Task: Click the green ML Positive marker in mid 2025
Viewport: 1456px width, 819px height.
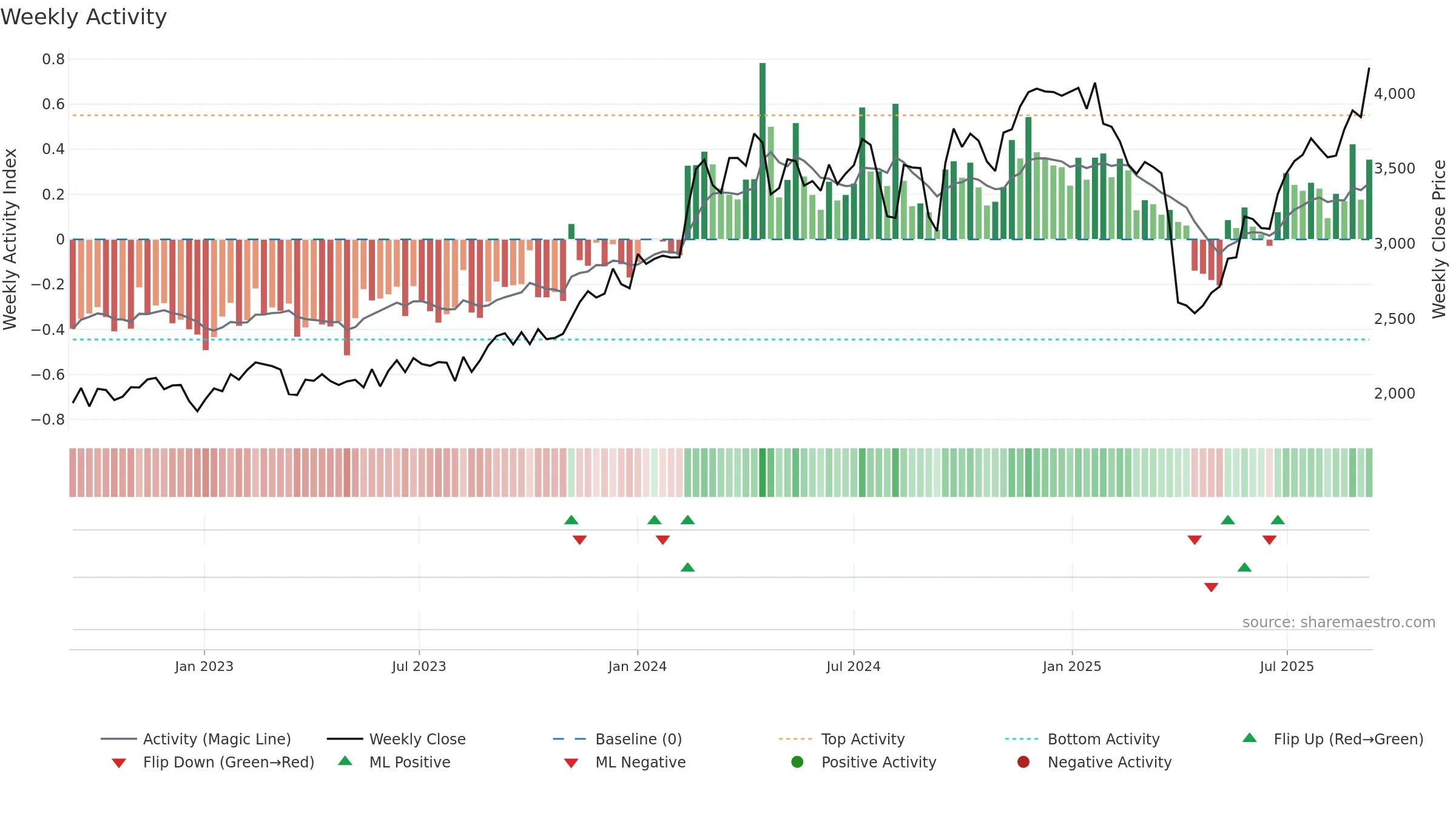Action: click(x=1244, y=567)
